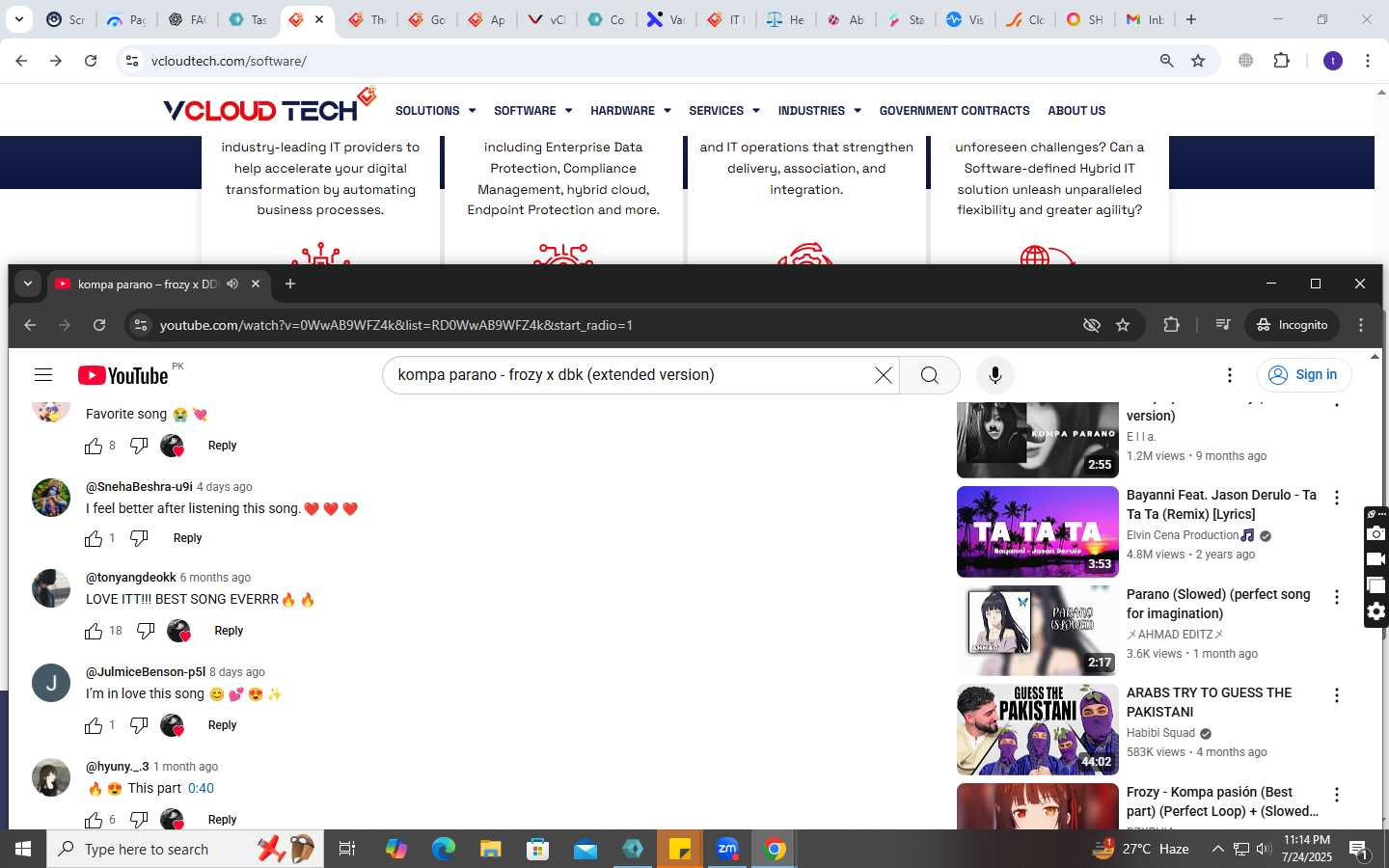This screenshot has width=1389, height=868.
Task: Open YouTube settings three-dot menu
Action: pyautogui.click(x=1229, y=375)
